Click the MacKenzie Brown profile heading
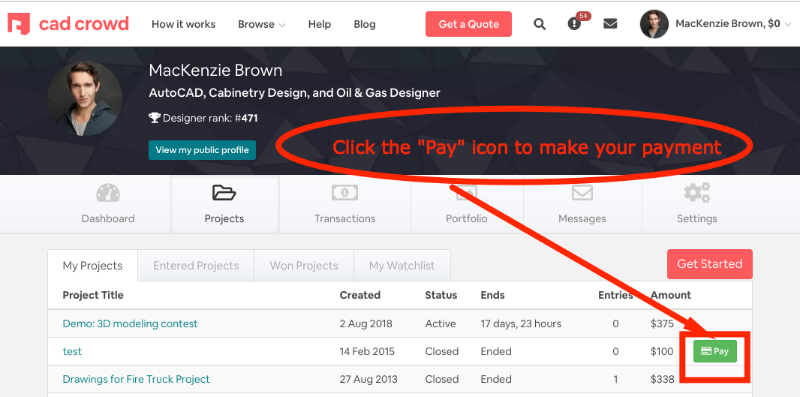The width and height of the screenshot is (800, 397). (215, 70)
